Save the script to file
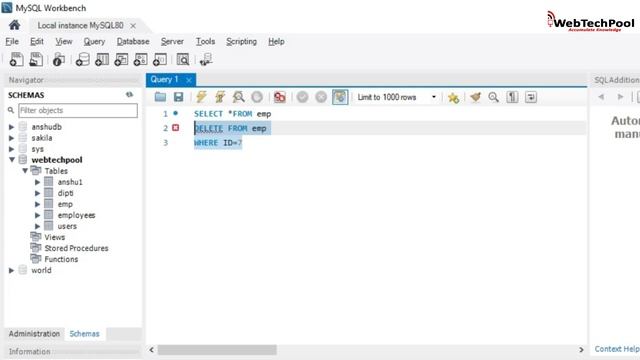Image resolution: width=640 pixels, height=360 pixels. (x=178, y=97)
